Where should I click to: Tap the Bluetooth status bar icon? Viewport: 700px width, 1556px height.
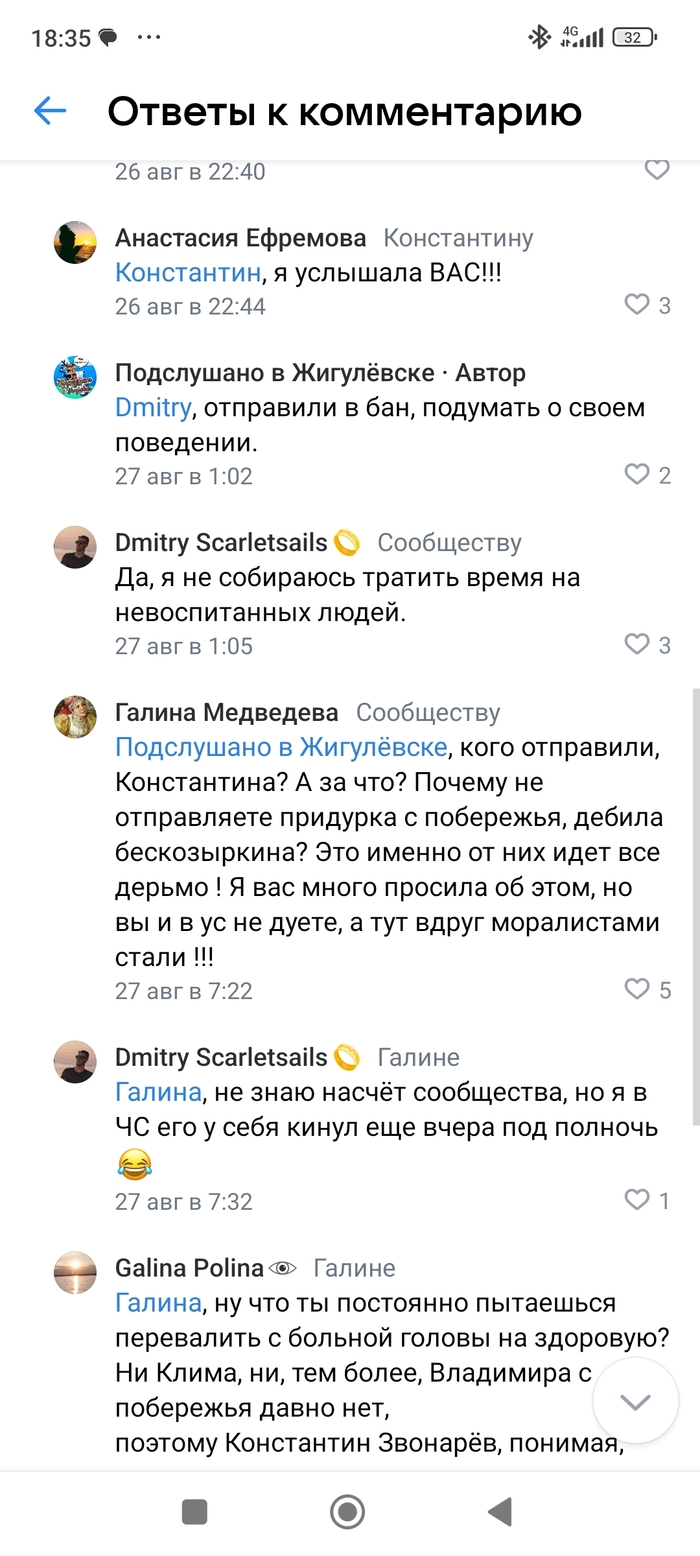point(540,38)
